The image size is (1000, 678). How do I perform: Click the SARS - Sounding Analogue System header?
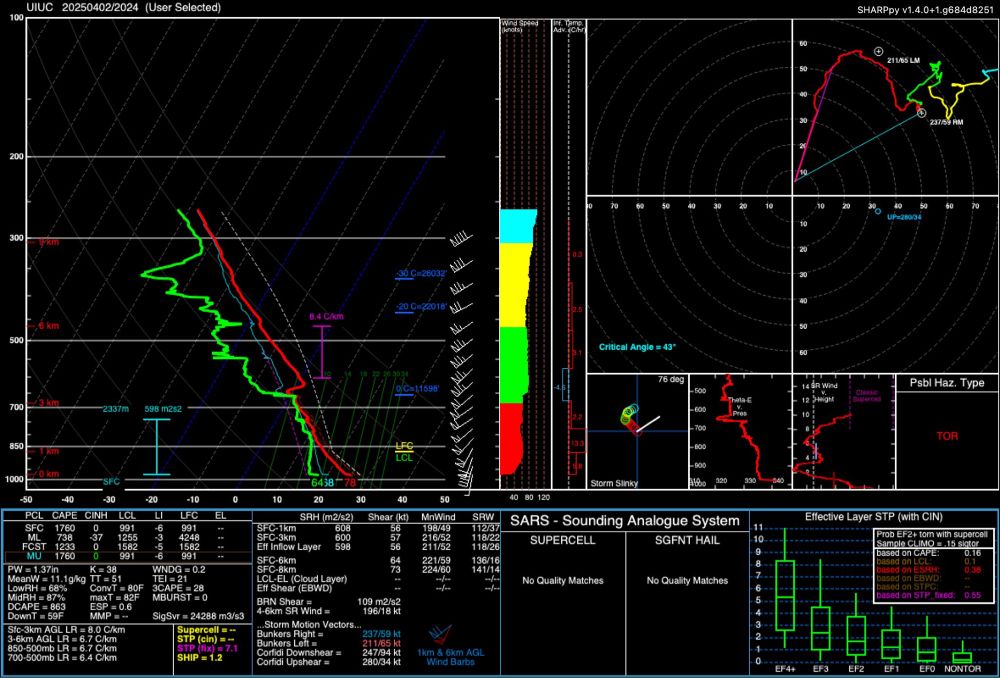pyautogui.click(x=624, y=521)
